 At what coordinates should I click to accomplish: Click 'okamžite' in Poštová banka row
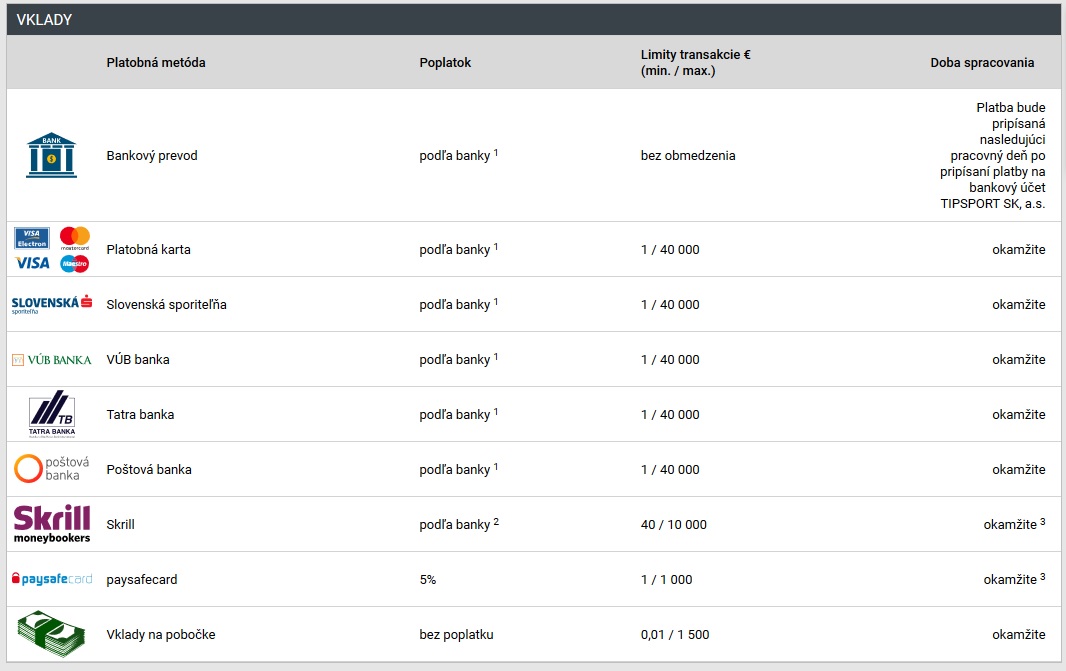(1018, 470)
